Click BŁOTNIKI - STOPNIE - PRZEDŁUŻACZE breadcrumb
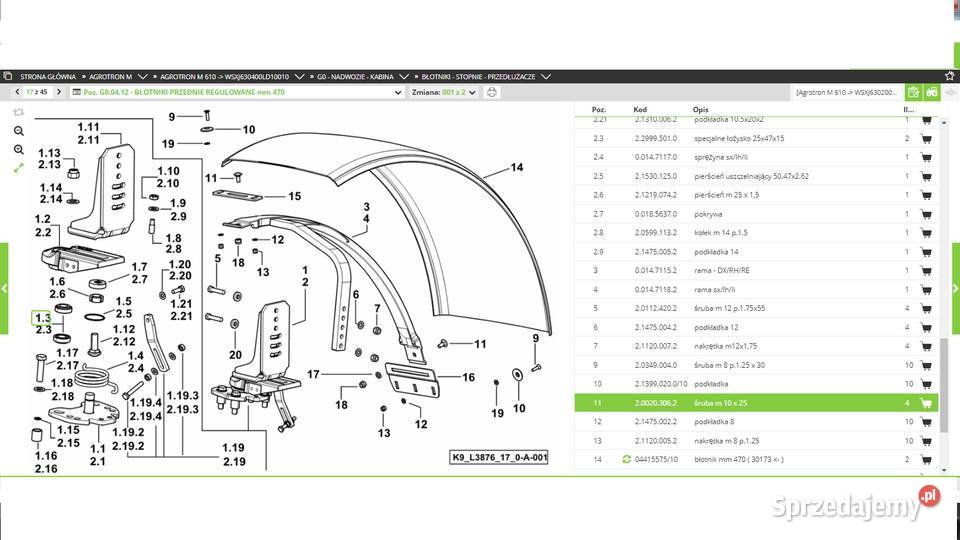Screen dimensions: 960x540 478,77
